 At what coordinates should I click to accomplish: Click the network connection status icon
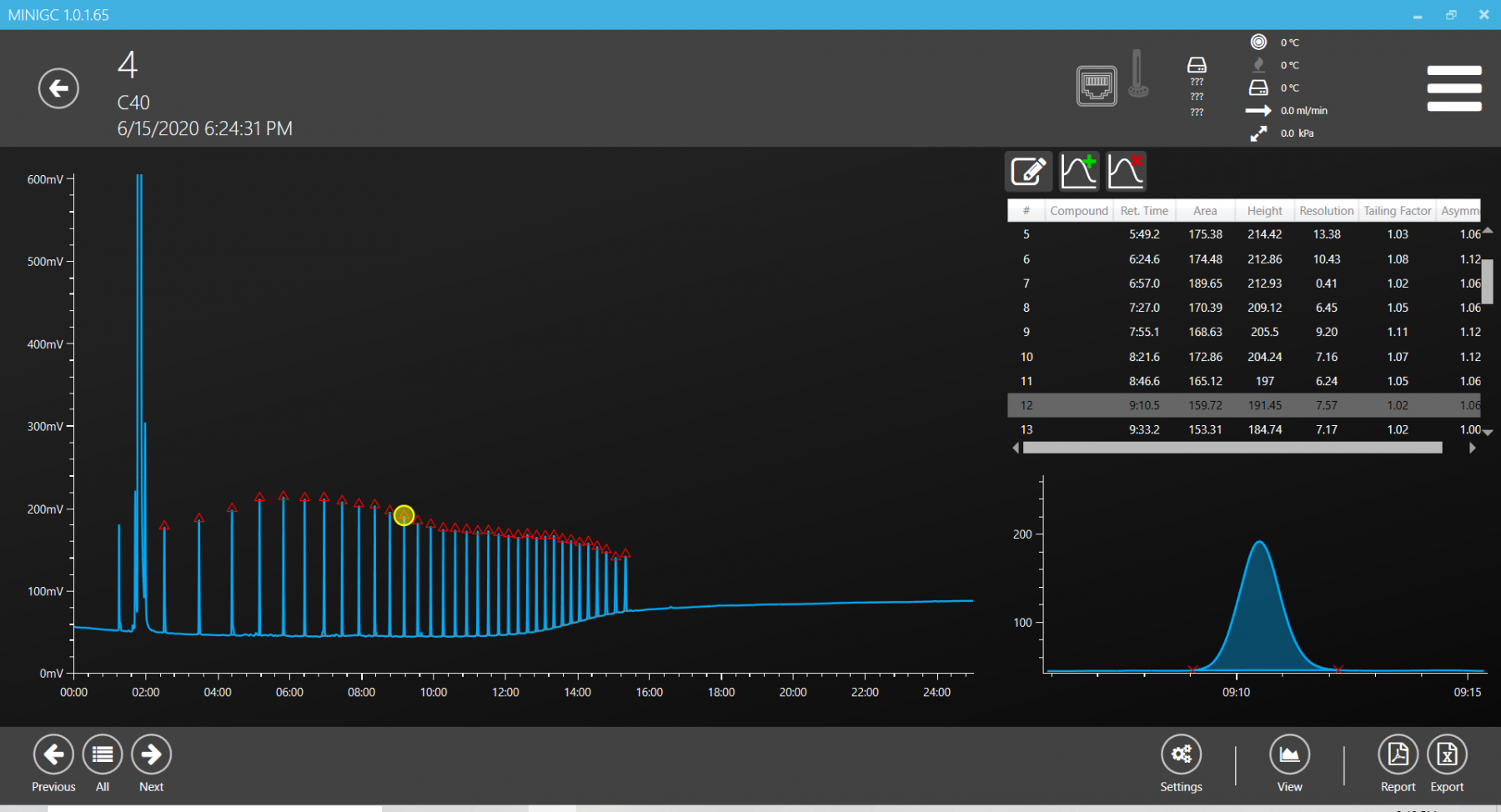(1096, 85)
